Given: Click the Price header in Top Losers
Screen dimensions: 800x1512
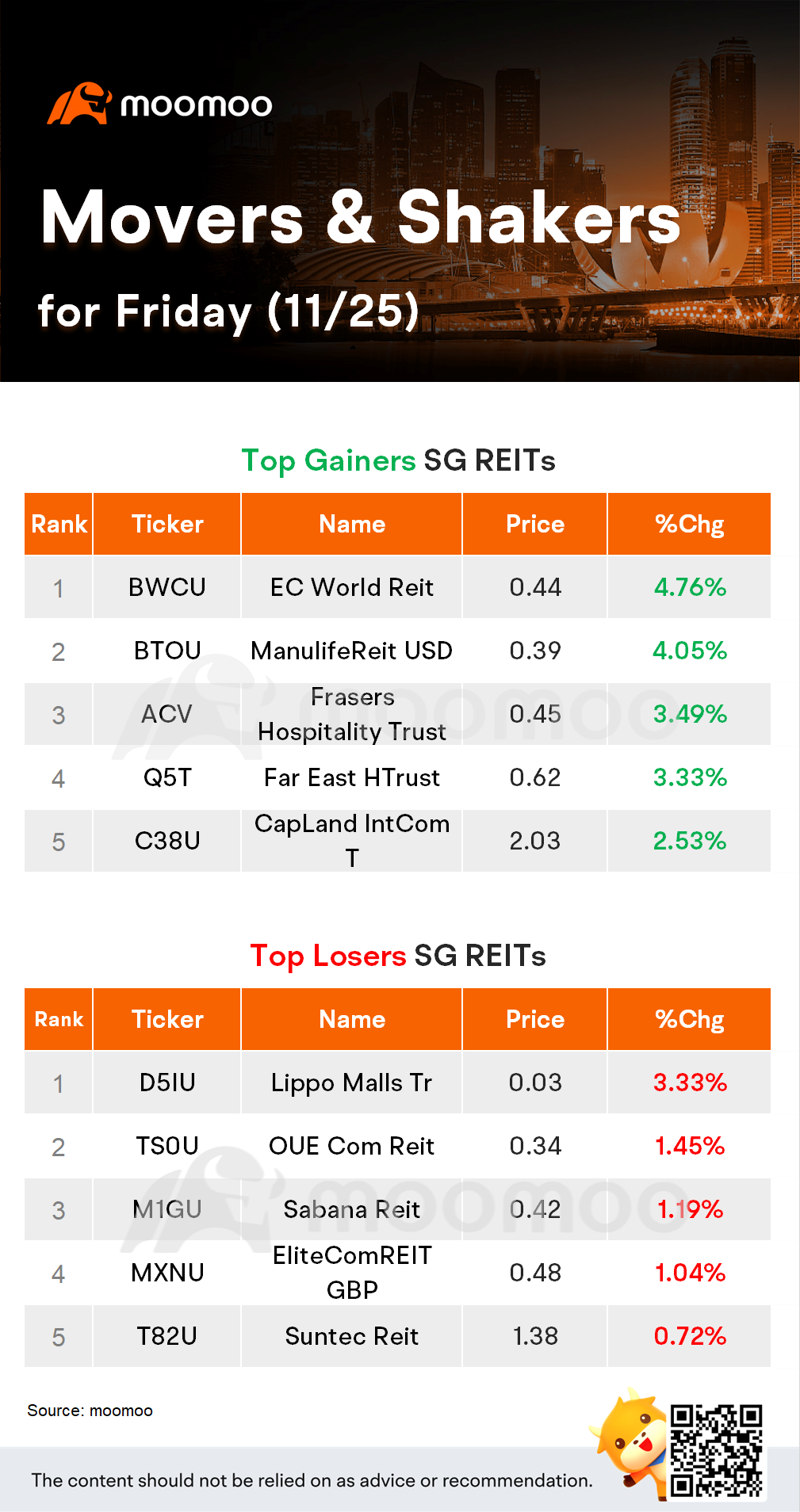Looking at the screenshot, I should pyautogui.click(x=535, y=1020).
